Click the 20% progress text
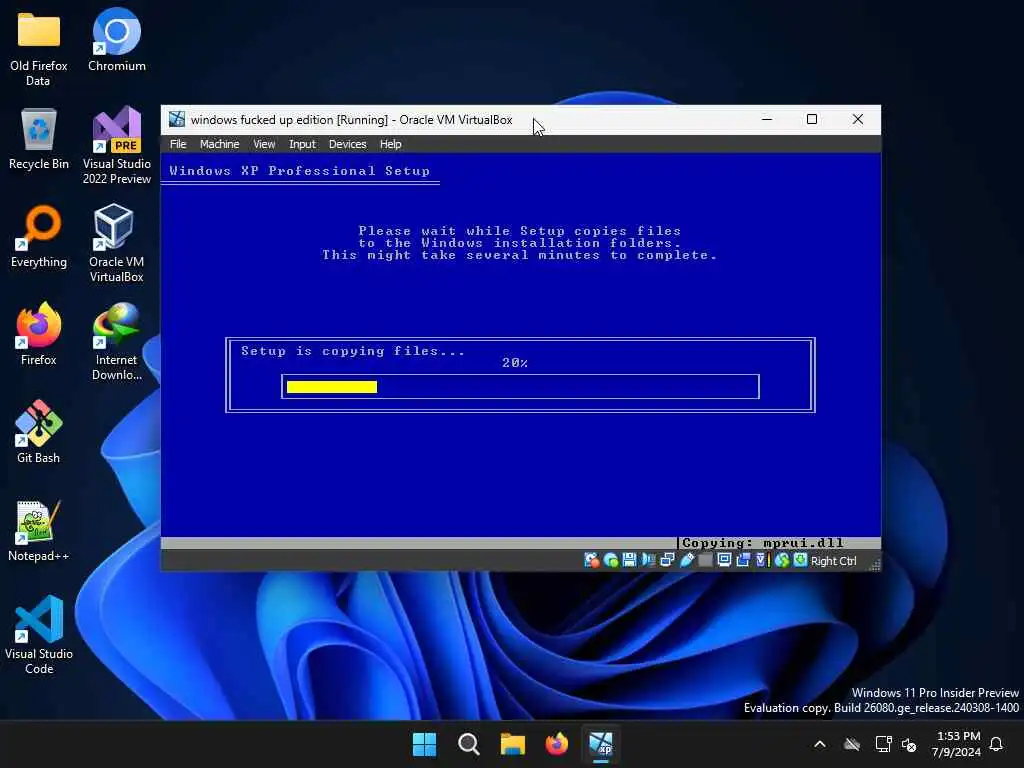This screenshot has height=768, width=1024. (x=515, y=363)
